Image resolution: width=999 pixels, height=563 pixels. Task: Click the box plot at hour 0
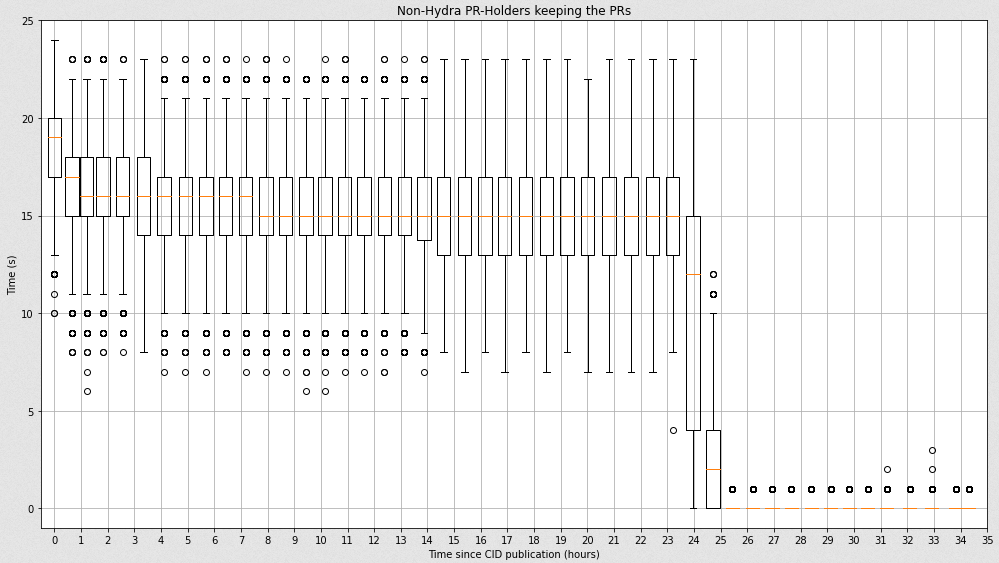[55, 148]
